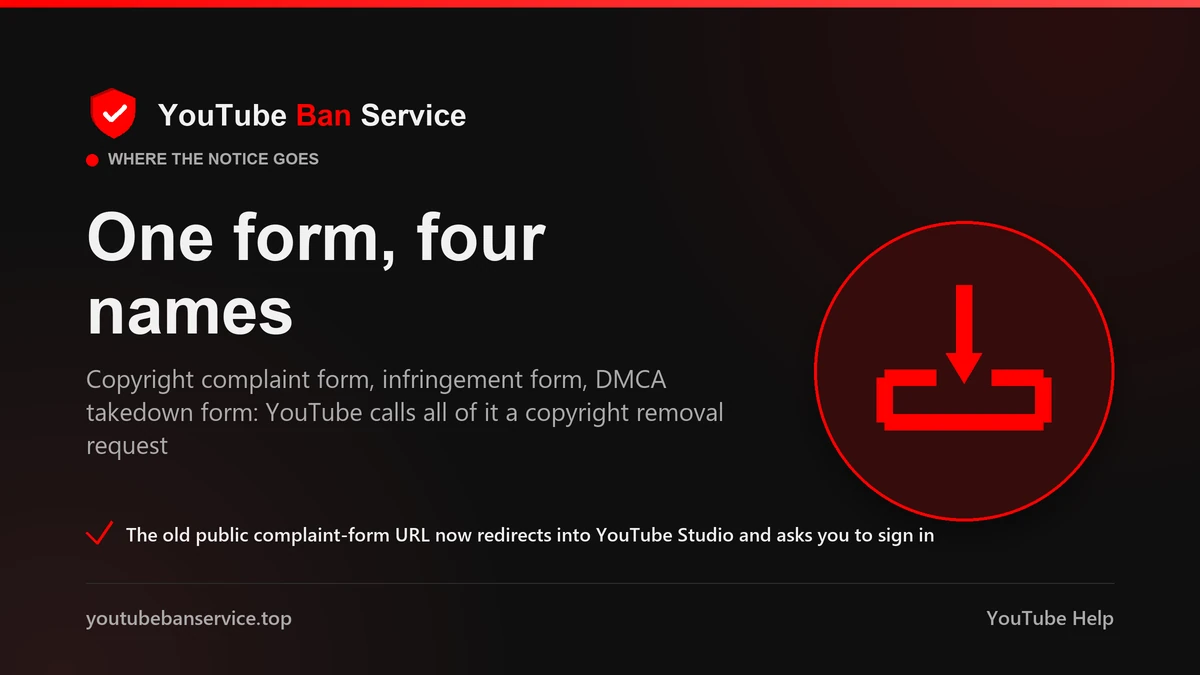
Task: Click the 'WHERE THE NOTICE GOES' label
Action: (x=213, y=159)
